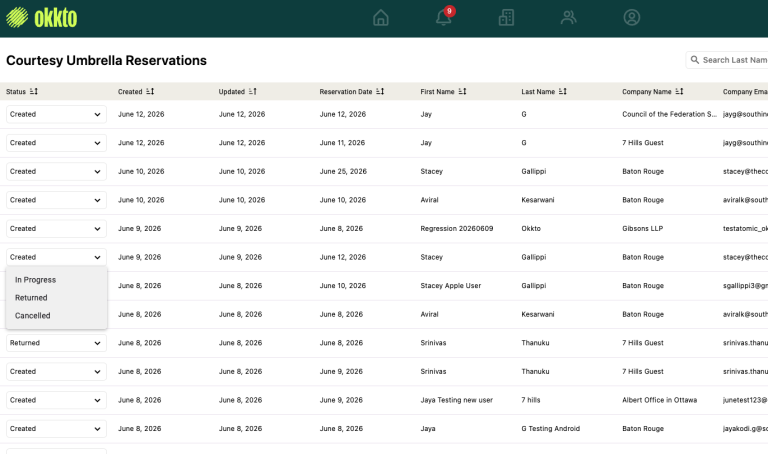
Task: Choose In Progress from status menu
Action: tap(35, 280)
